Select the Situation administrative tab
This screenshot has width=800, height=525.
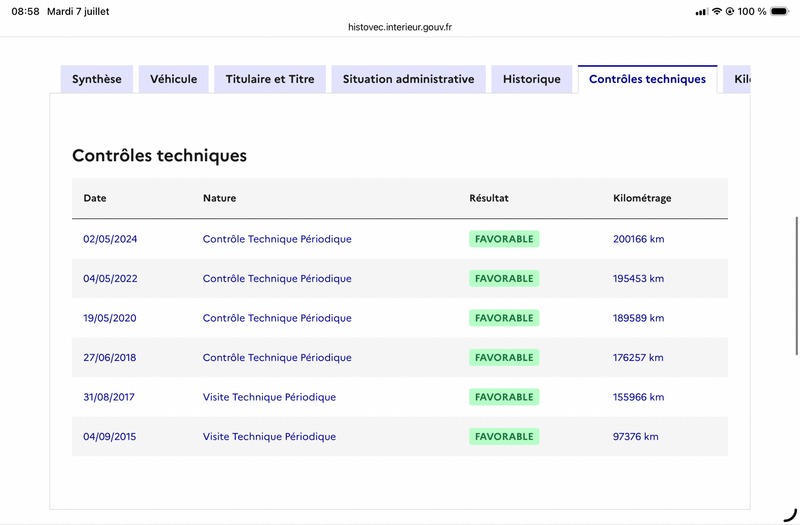coord(408,79)
